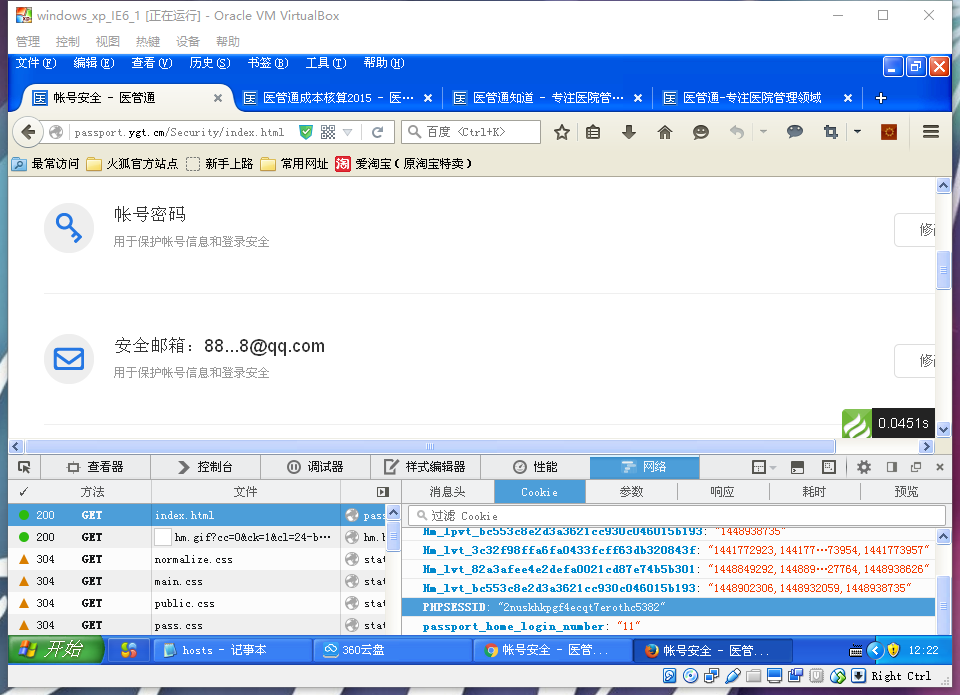Open the 历史 menu in Firefox

pyautogui.click(x=209, y=63)
